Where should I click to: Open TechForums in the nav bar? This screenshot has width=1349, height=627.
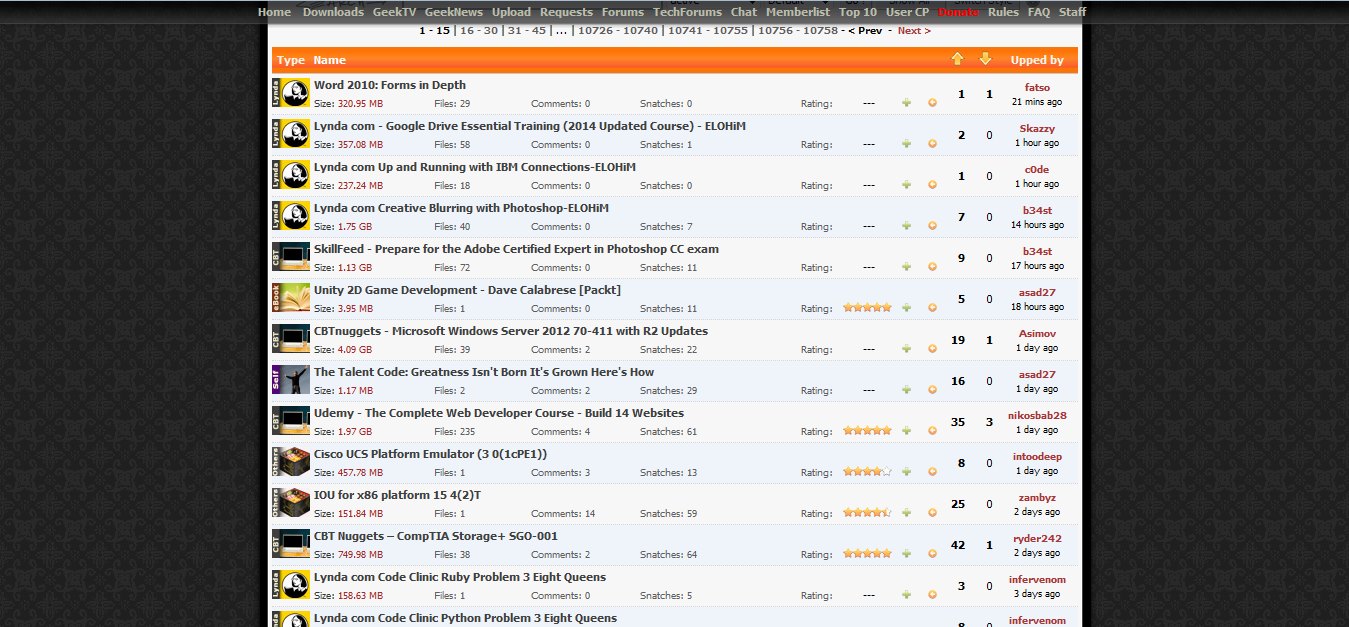click(x=687, y=12)
